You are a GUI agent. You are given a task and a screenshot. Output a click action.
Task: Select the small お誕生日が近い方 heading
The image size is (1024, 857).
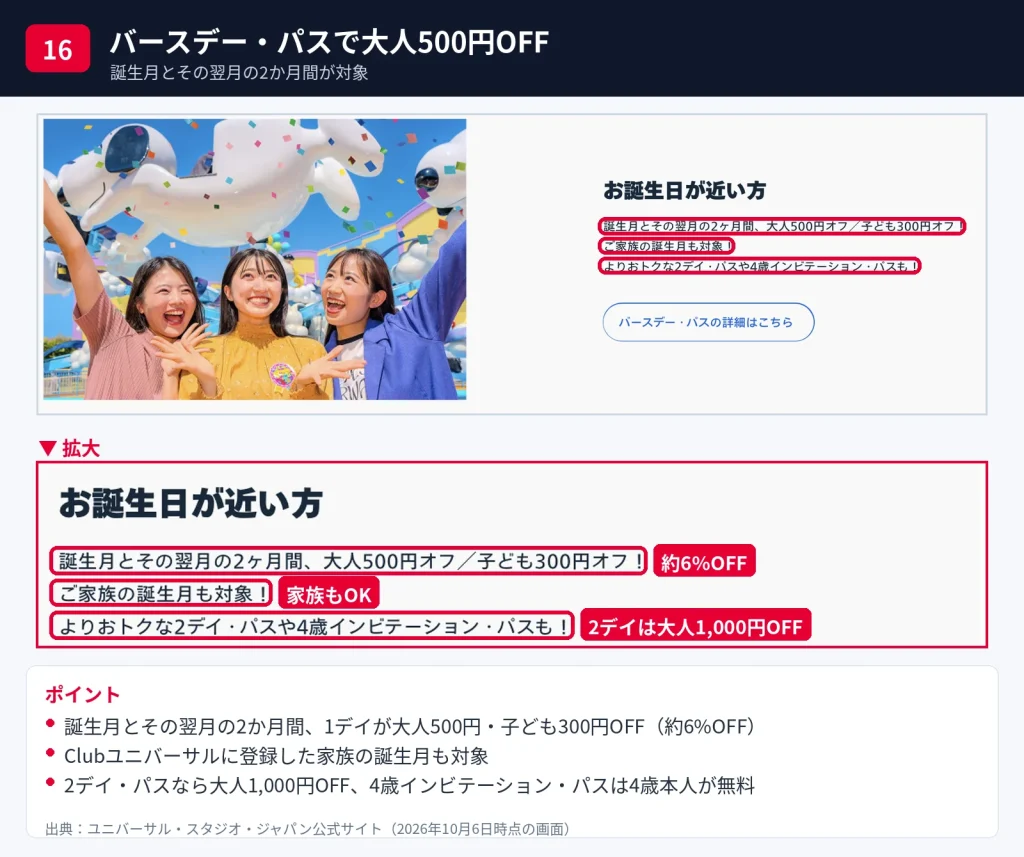[x=684, y=191]
